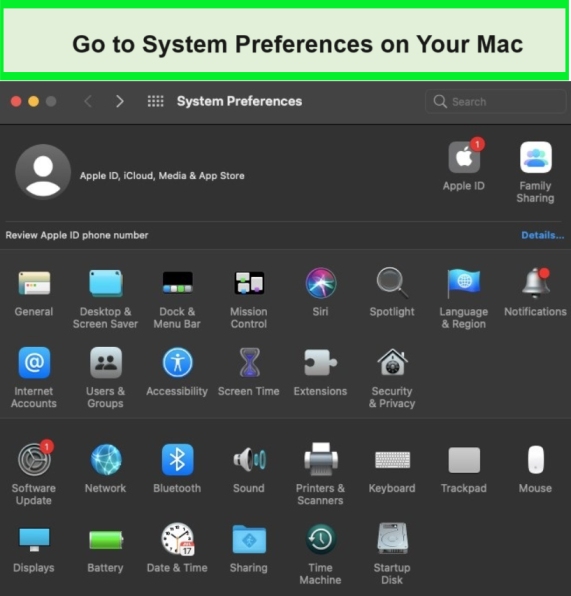Open Printers & Scanners pane
The image size is (571, 596).
321,459
